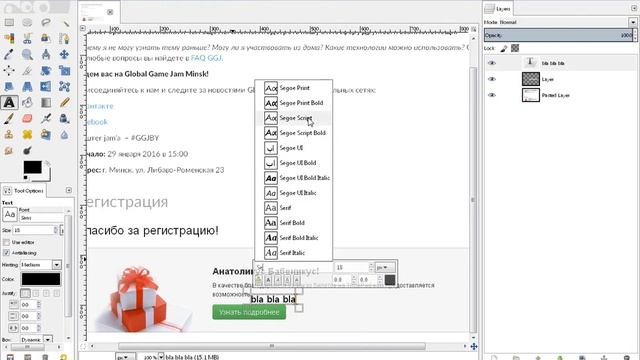Select the Shear tool

pyautogui.click(x=9, y=86)
